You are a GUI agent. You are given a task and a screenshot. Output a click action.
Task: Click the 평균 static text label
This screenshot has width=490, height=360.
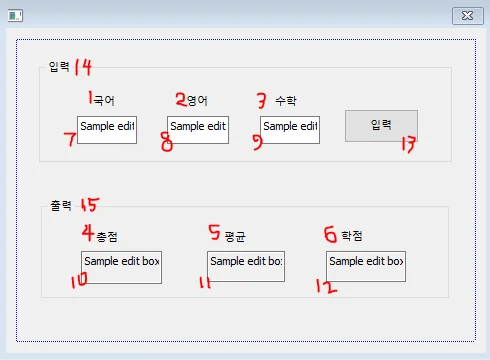(x=235, y=237)
